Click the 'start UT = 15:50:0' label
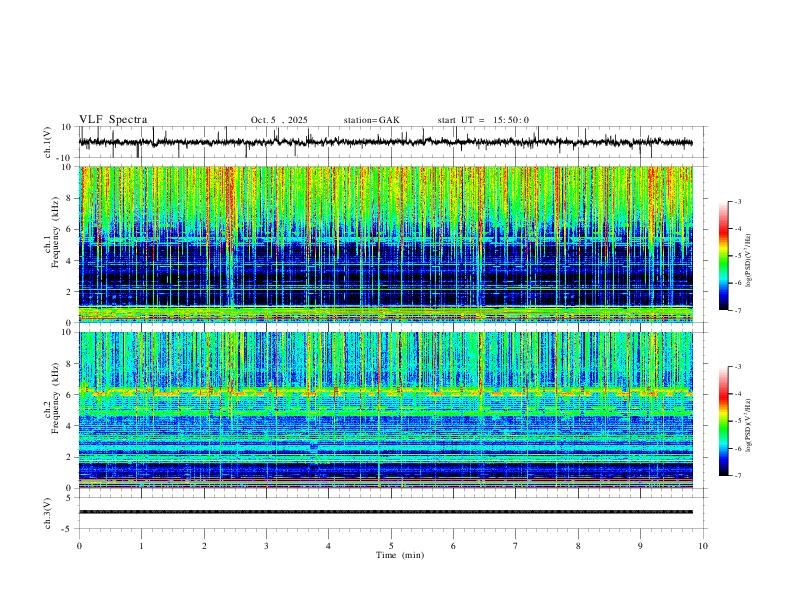The width and height of the screenshot is (792, 612). click(x=483, y=120)
